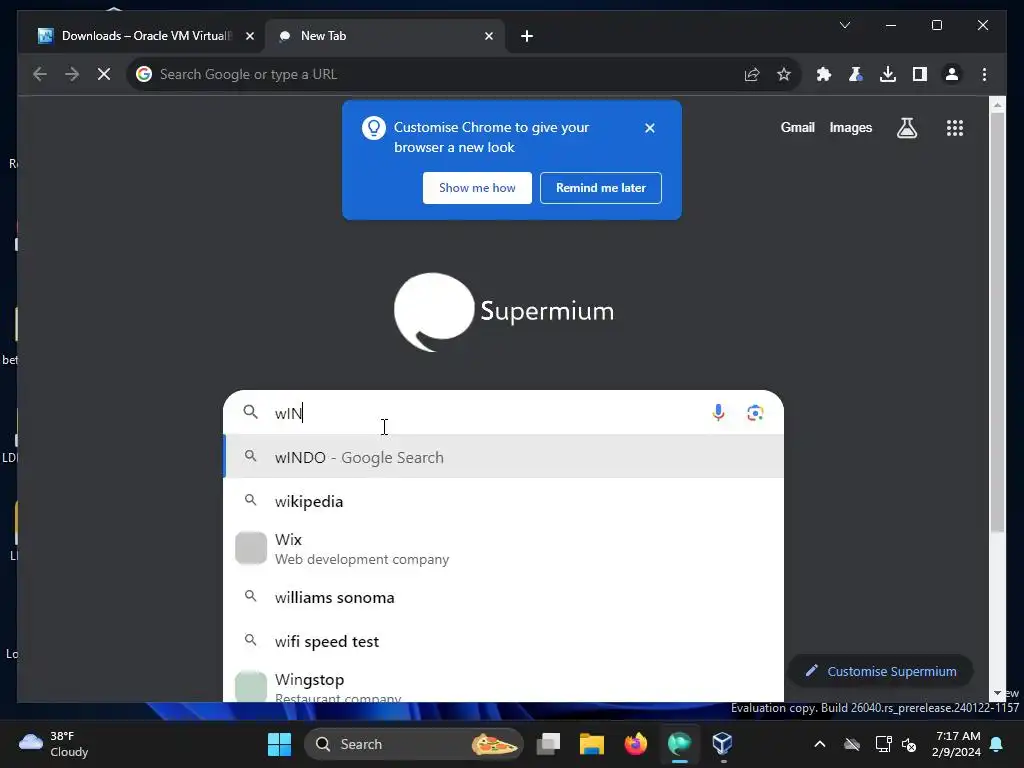Focus the address bar URL field
Viewport: 1024px width, 768px height.
pyautogui.click(x=438, y=74)
